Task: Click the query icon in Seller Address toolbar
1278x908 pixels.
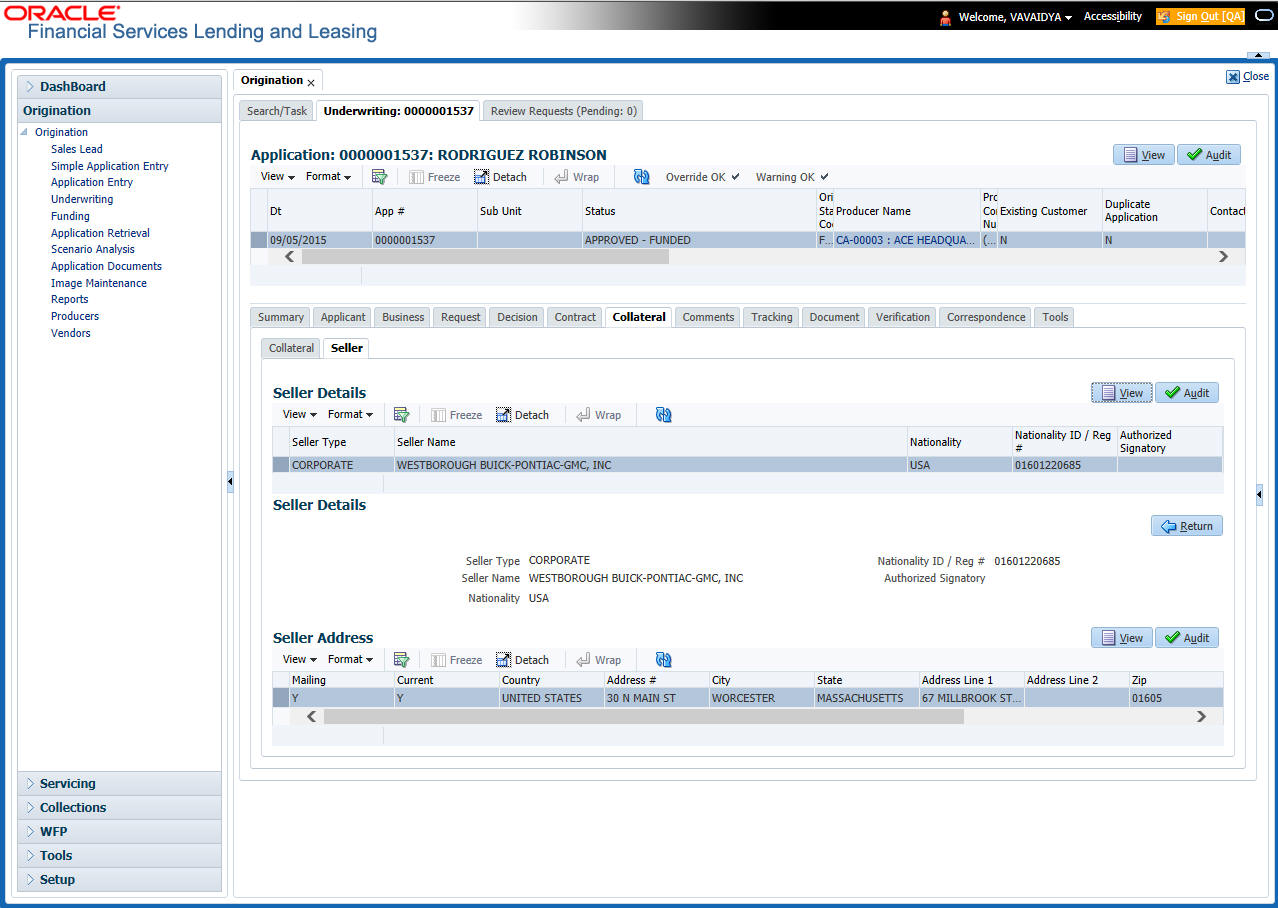Action: [401, 660]
